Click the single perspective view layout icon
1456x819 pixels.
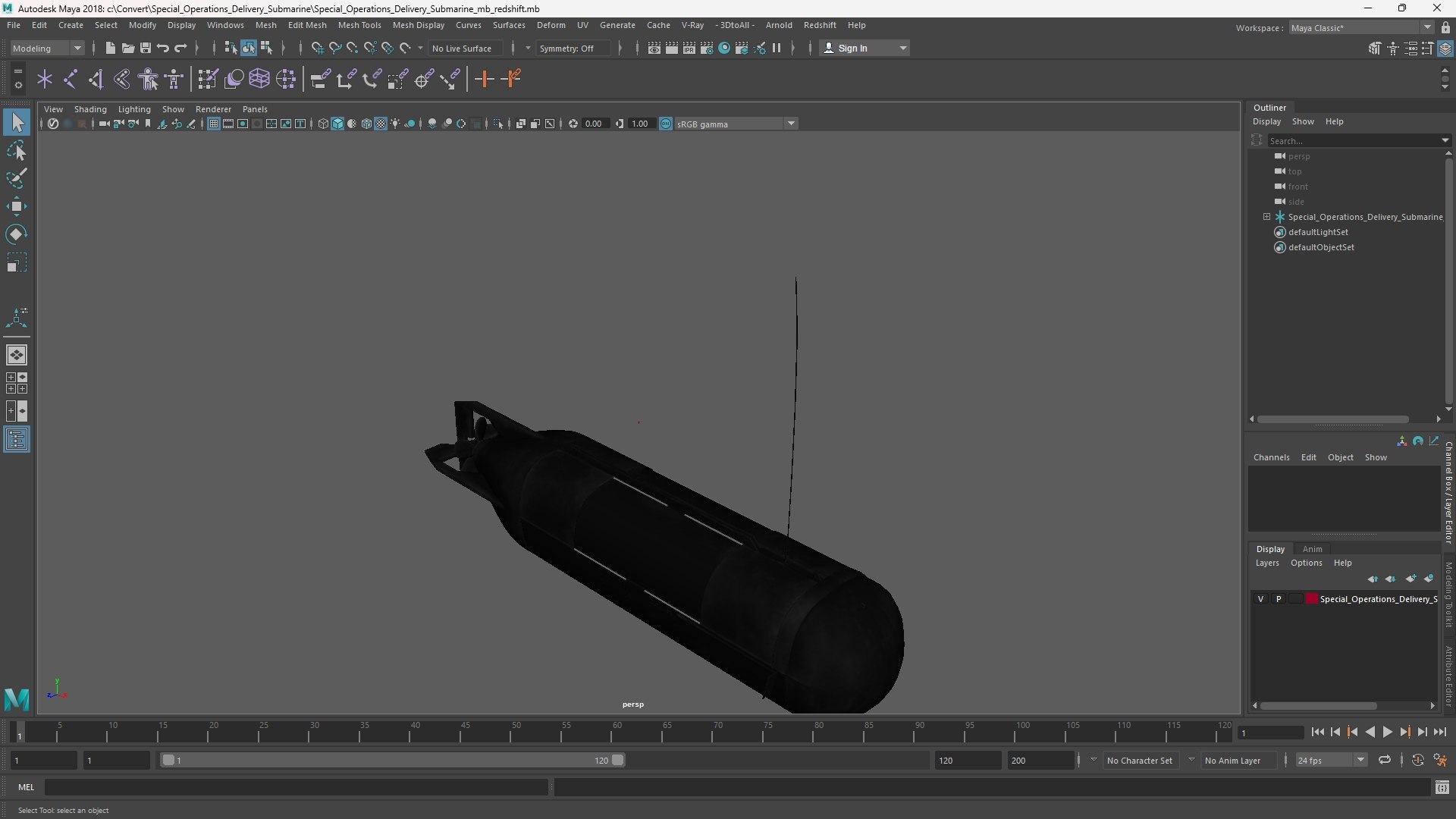click(x=17, y=355)
